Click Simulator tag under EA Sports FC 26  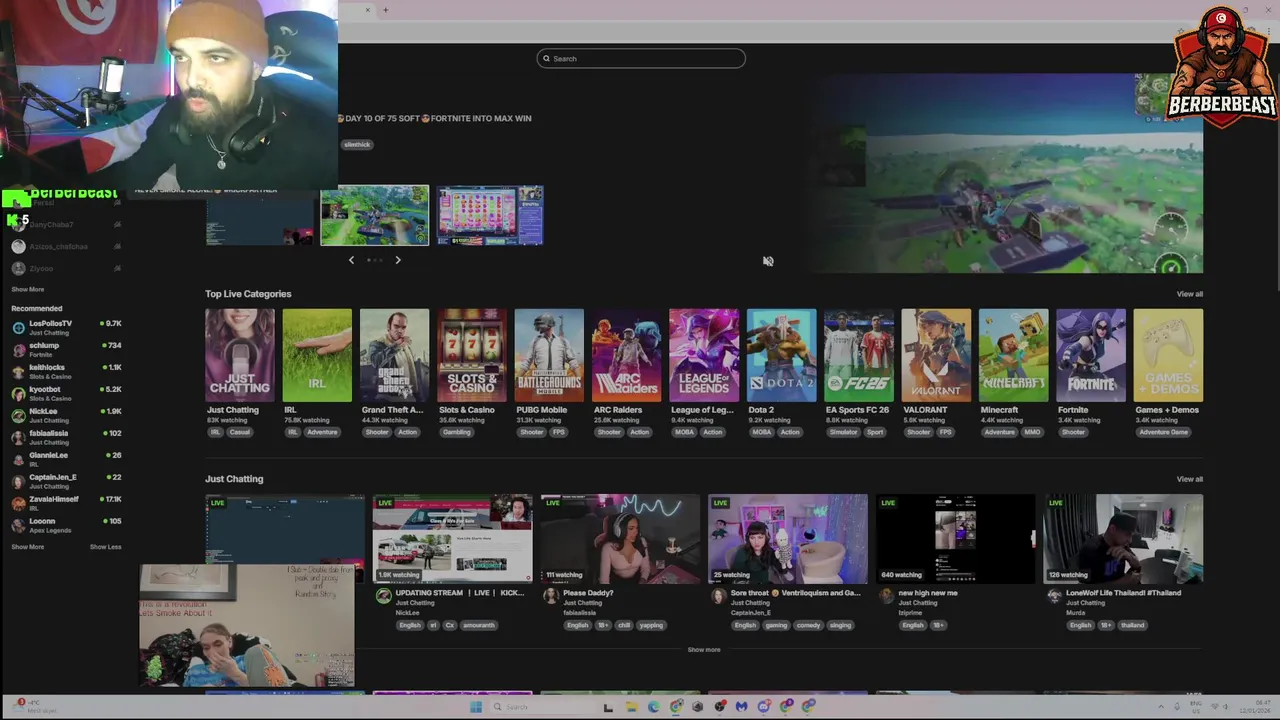pos(843,432)
